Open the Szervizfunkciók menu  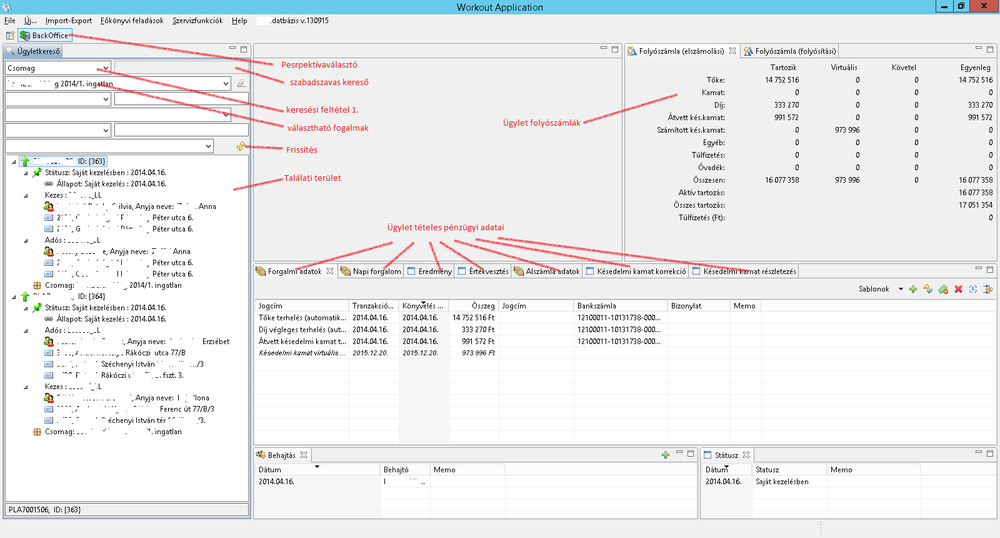198,20
